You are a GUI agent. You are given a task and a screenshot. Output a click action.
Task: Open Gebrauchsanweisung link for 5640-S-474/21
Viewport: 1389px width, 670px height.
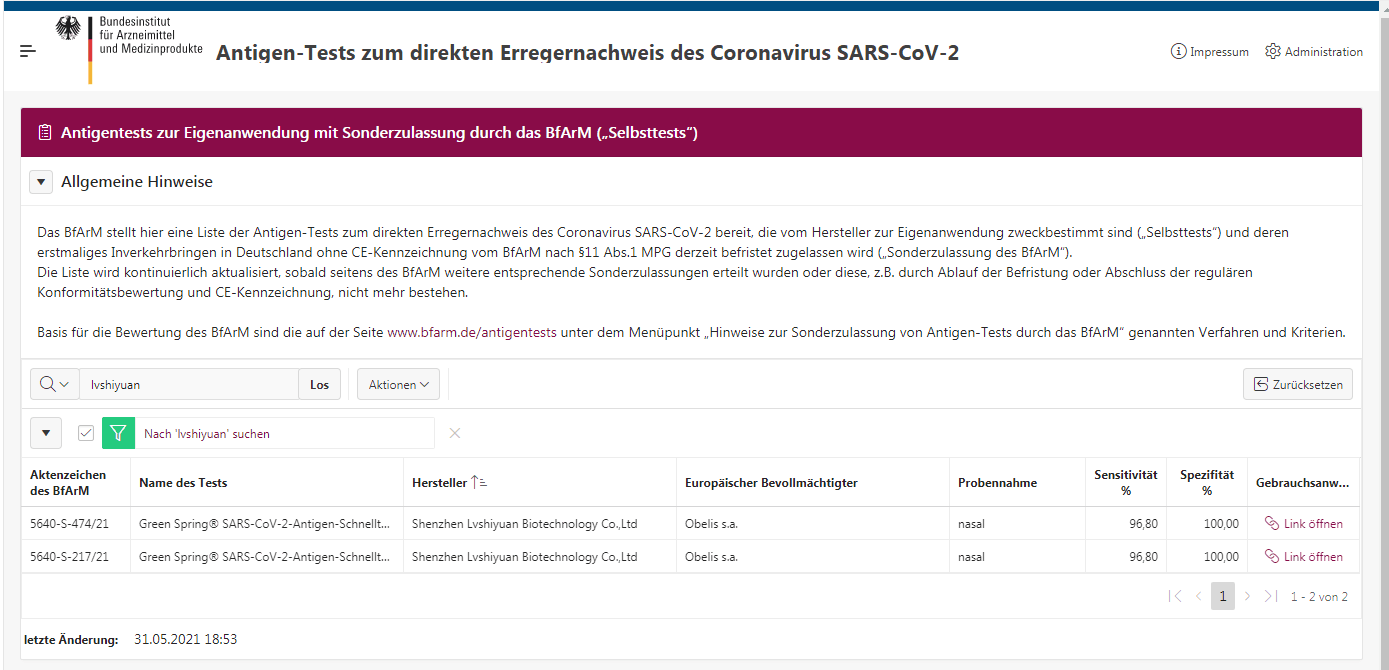tap(1303, 524)
